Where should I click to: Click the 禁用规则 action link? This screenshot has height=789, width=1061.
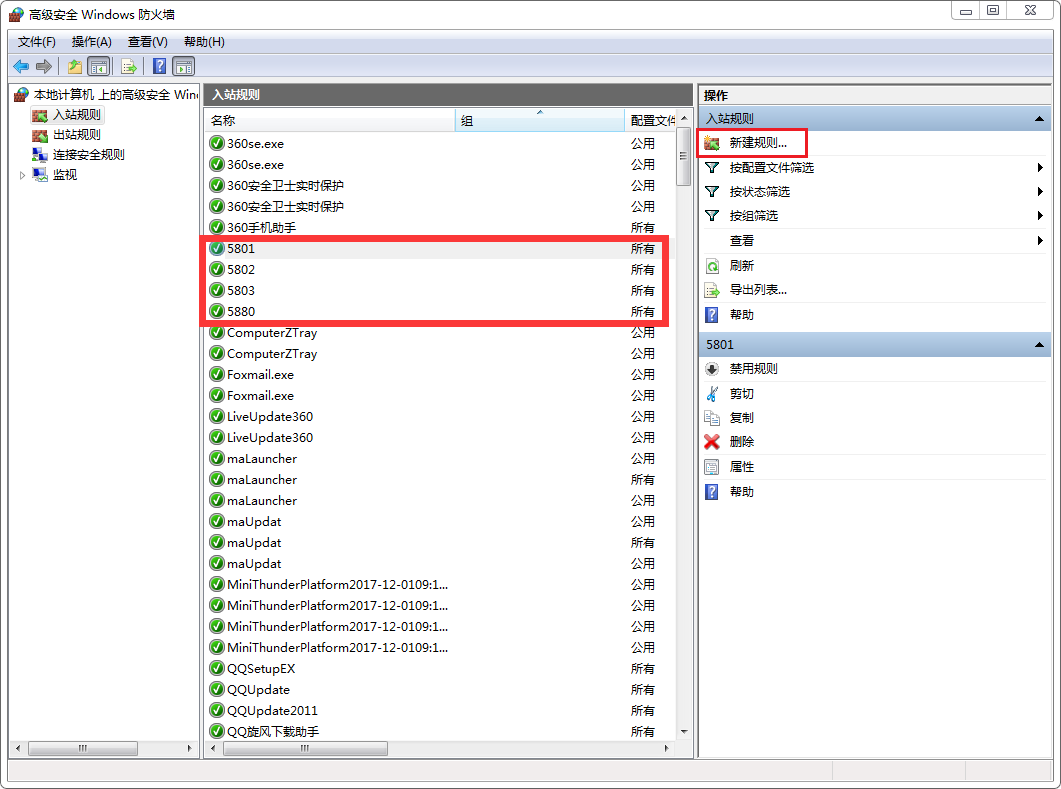click(753, 369)
